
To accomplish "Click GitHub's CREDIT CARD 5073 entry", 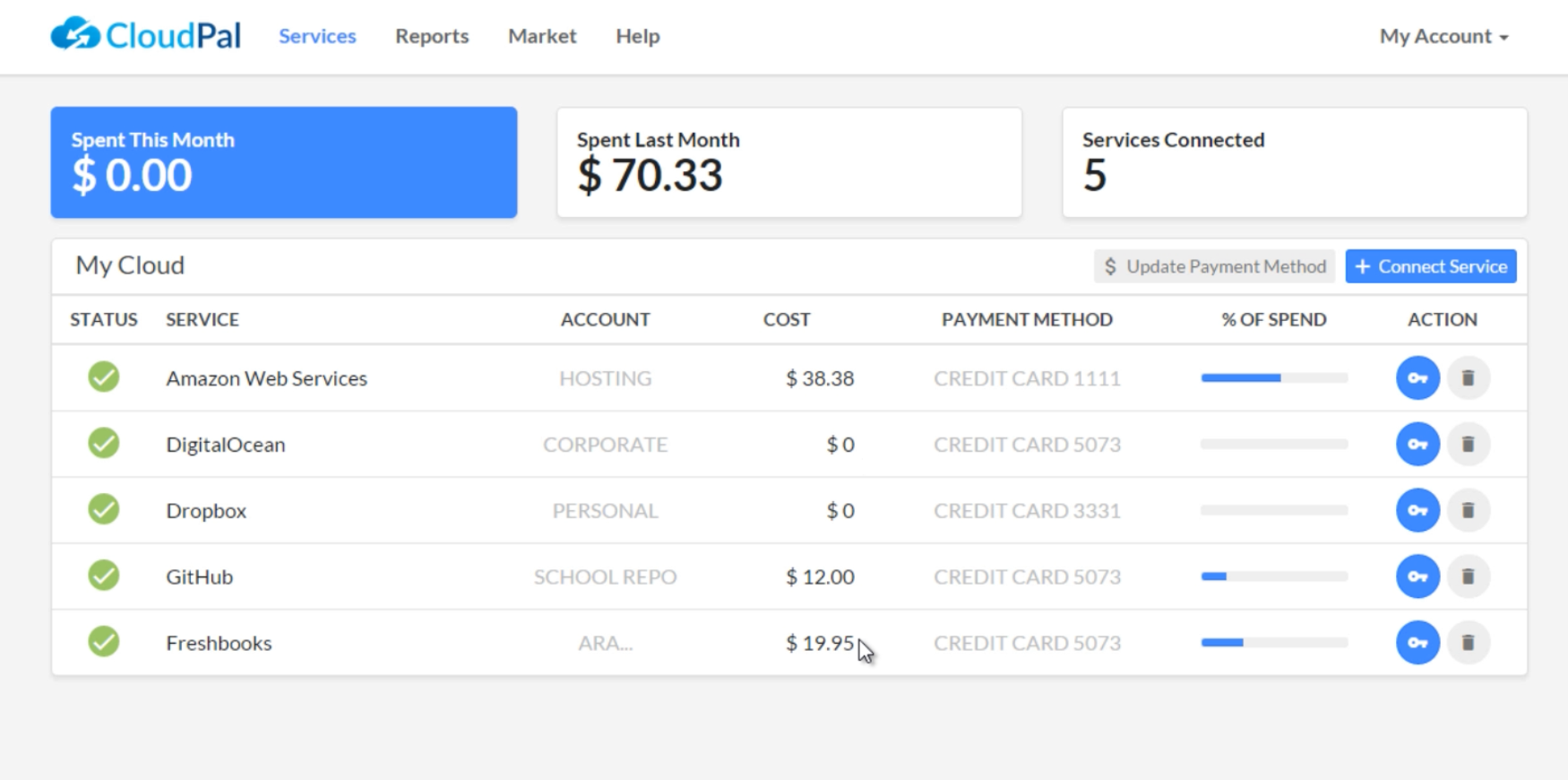I will (x=1027, y=577).
